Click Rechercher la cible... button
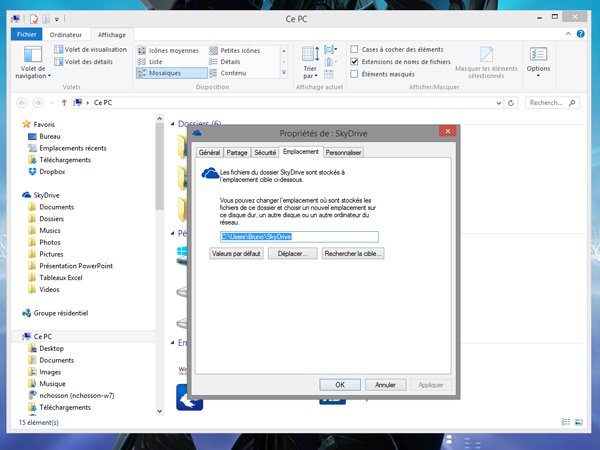This screenshot has width=600, height=450. point(353,254)
